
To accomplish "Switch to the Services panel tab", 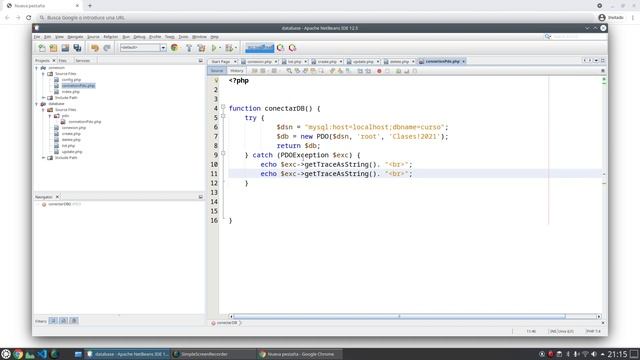I will 82,61.
